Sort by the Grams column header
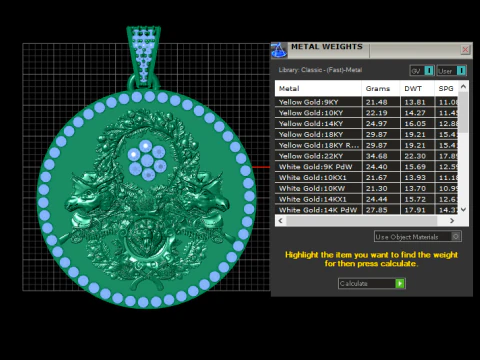Screen dimensions: 480x360 pyautogui.click(x=381, y=88)
